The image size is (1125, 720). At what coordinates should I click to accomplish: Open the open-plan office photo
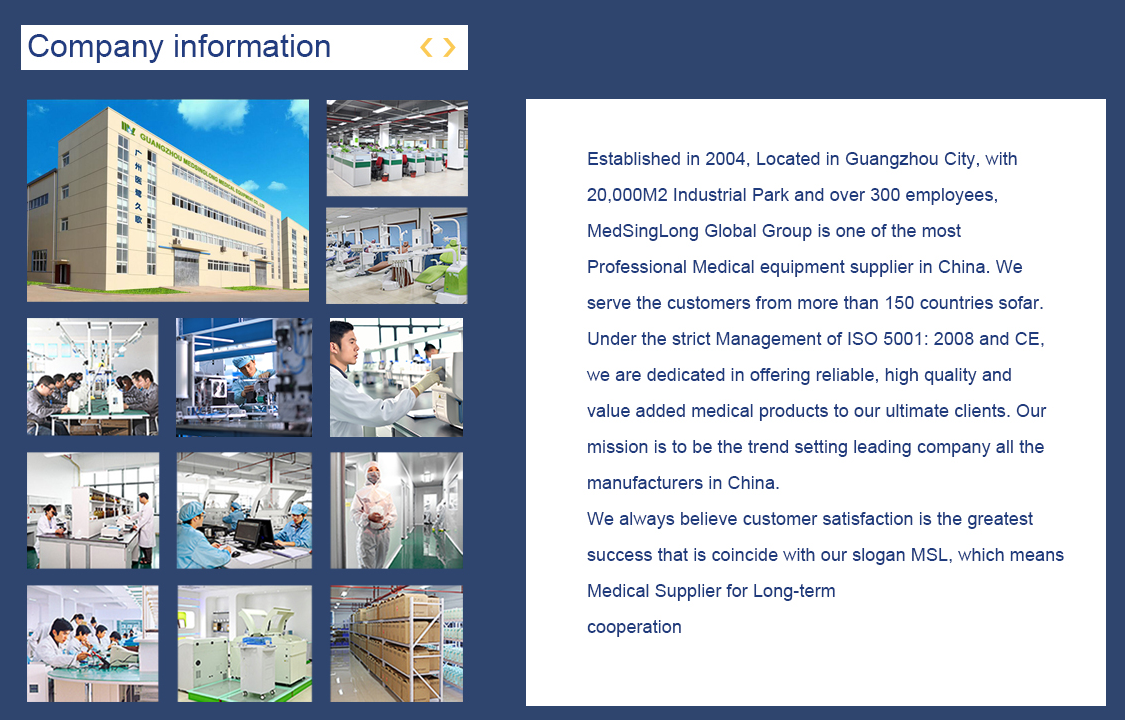coord(397,148)
